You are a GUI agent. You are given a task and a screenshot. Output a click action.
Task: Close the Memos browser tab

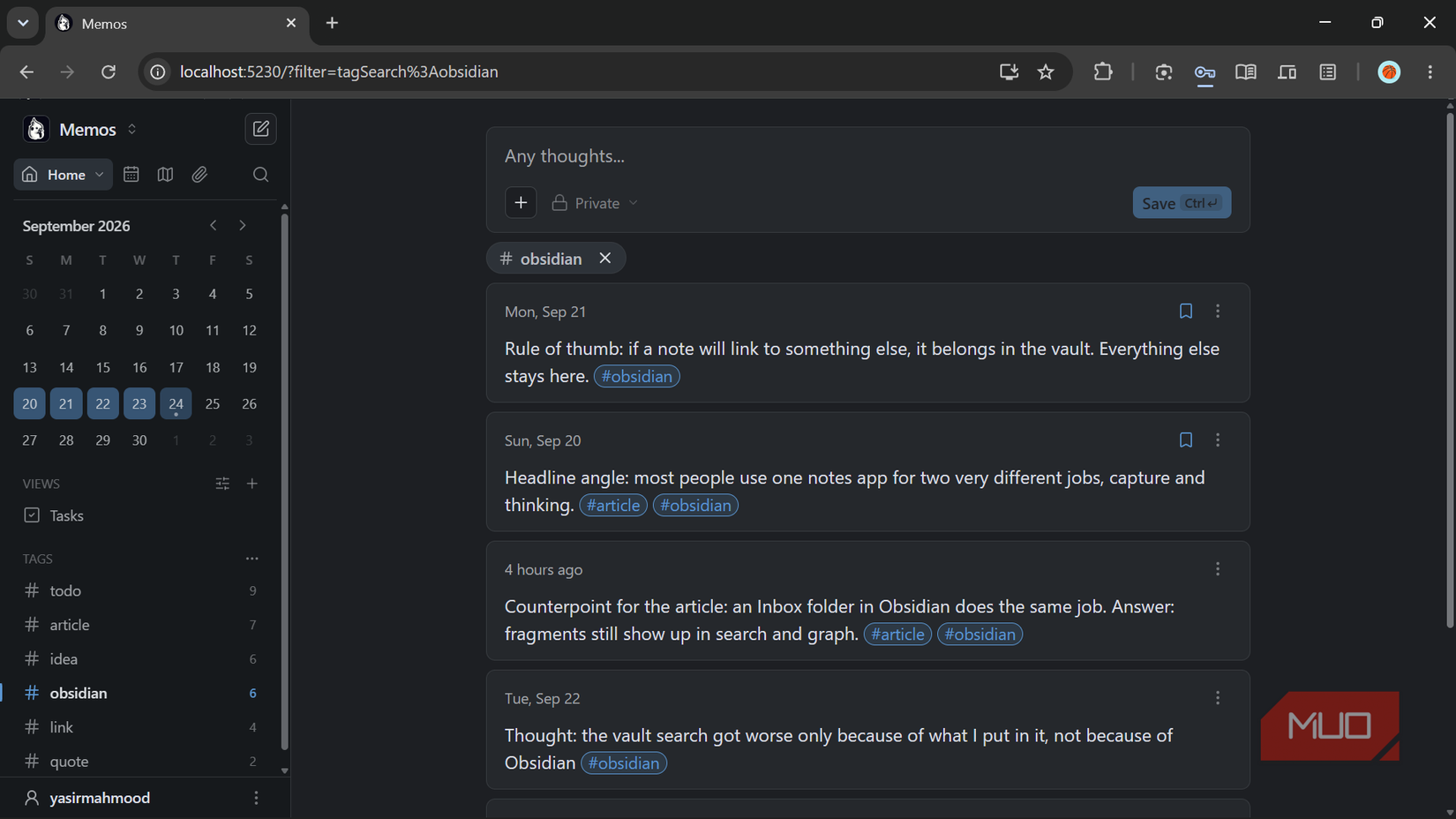tap(291, 23)
